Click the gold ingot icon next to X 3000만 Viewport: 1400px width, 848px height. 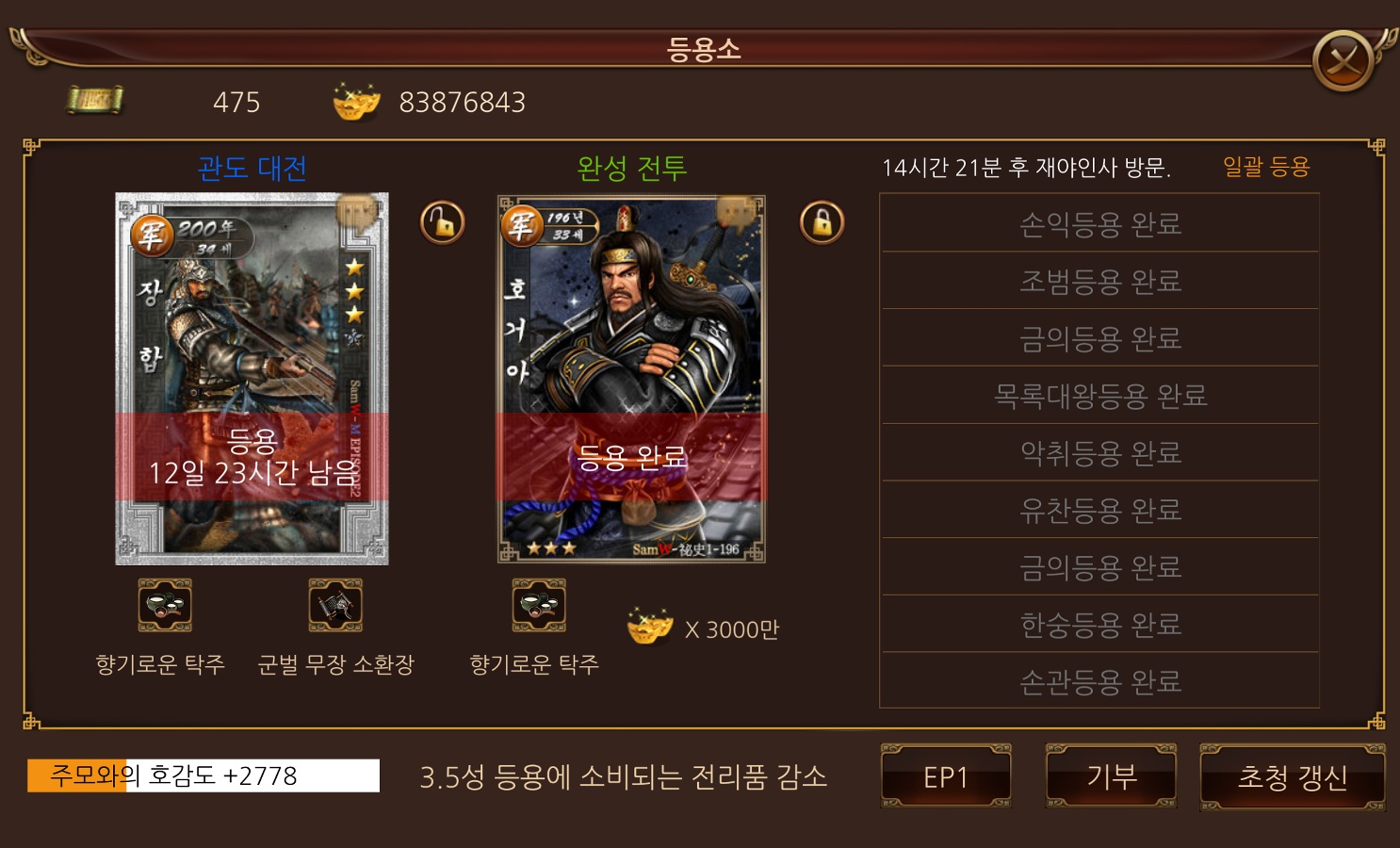[650, 627]
